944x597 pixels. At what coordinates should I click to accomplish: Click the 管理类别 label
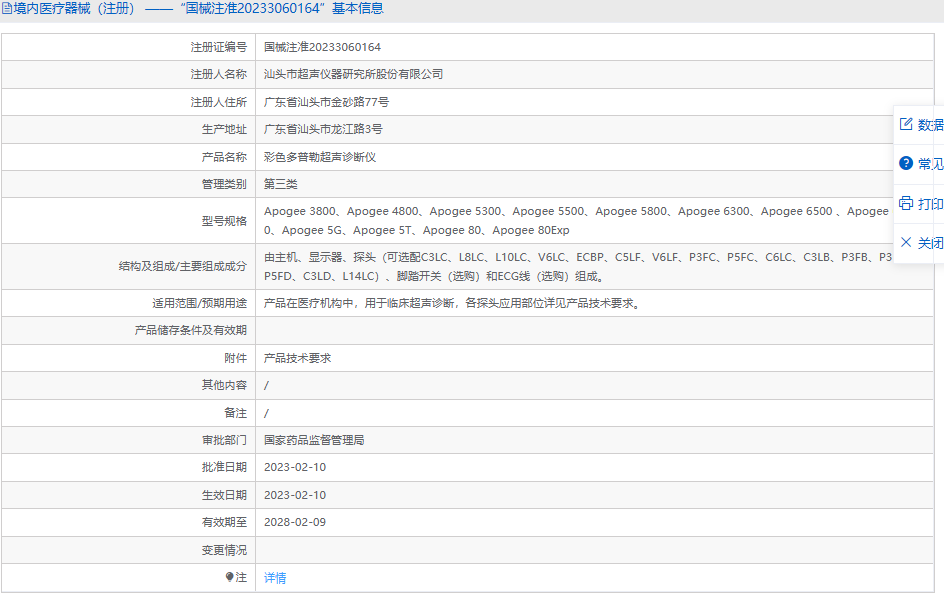pos(224,184)
